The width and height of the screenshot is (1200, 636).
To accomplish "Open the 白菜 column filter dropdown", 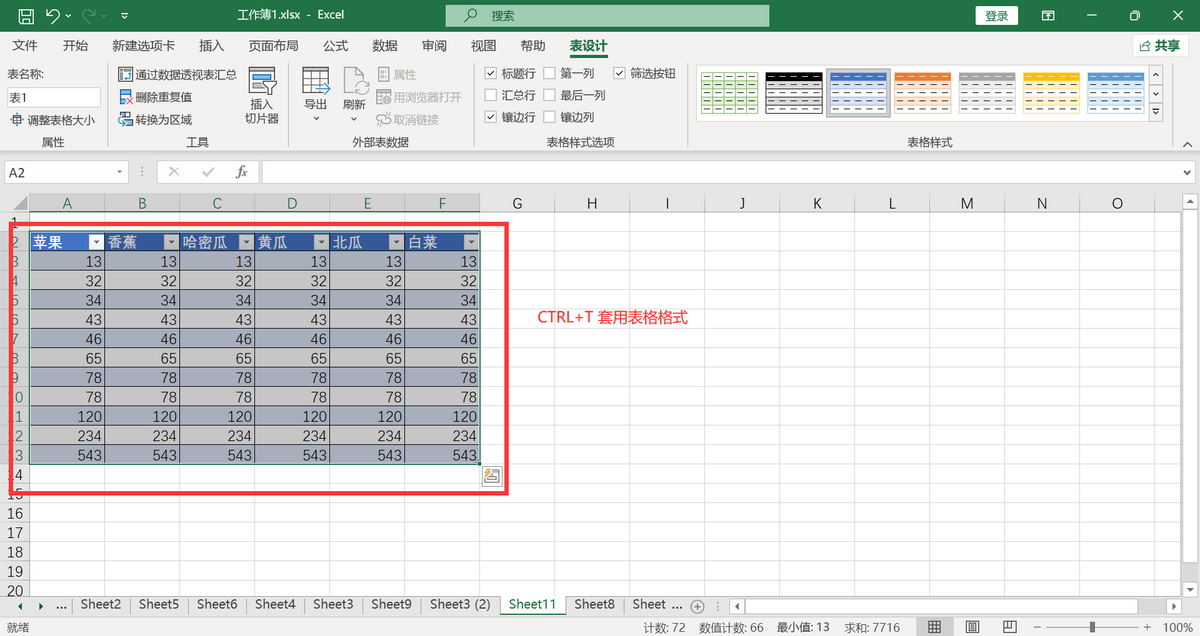I will (470, 242).
